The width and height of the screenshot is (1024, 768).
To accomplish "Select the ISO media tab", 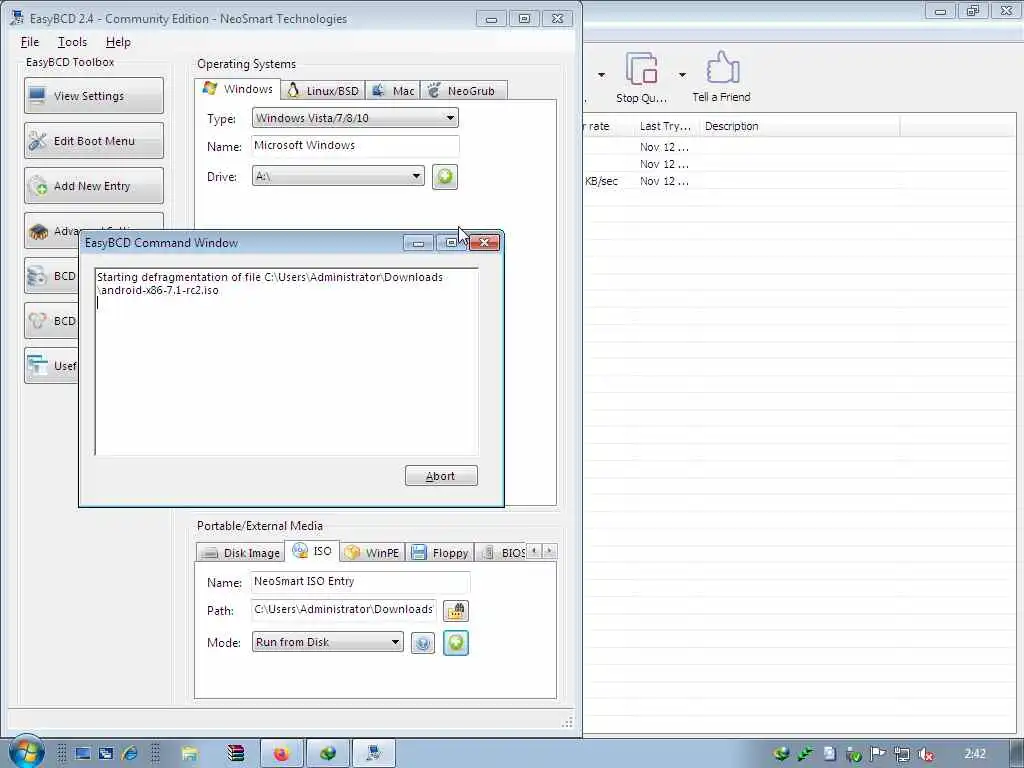I will (312, 551).
